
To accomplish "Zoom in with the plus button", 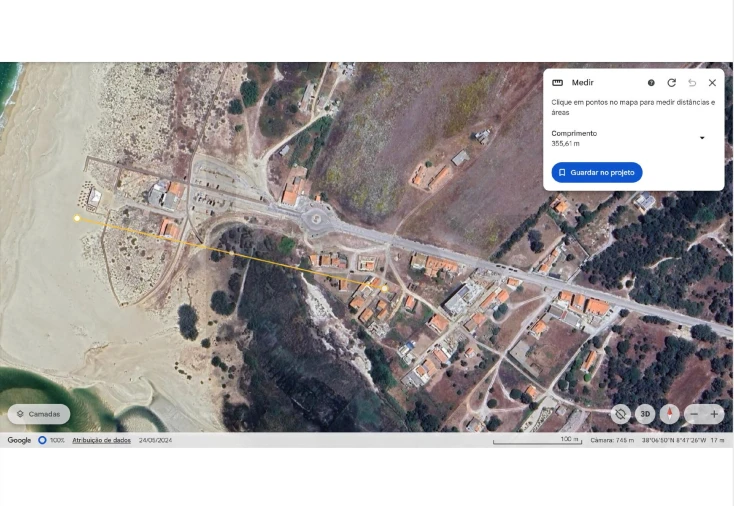I will [714, 414].
